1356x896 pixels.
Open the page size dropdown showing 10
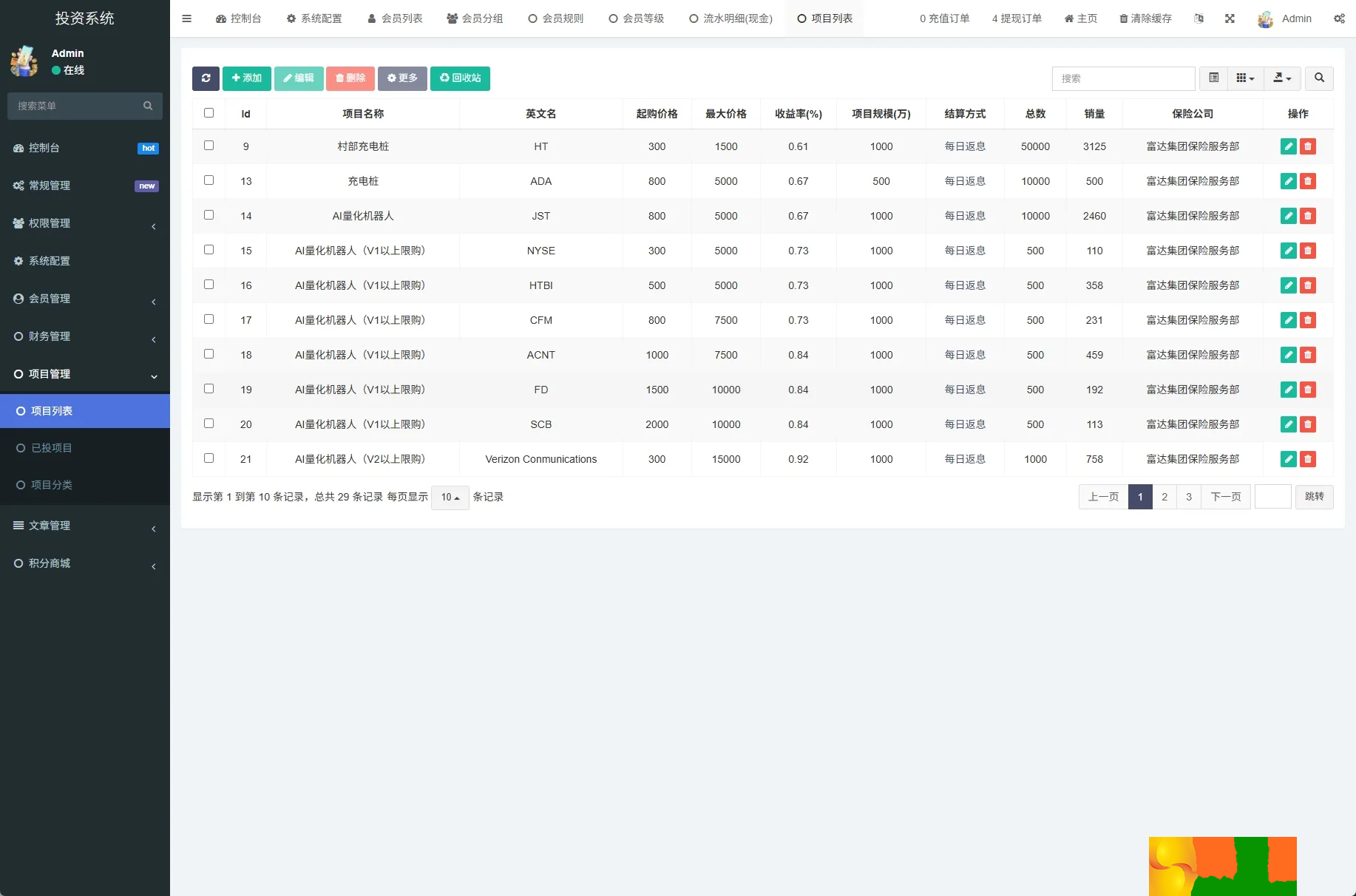click(450, 498)
